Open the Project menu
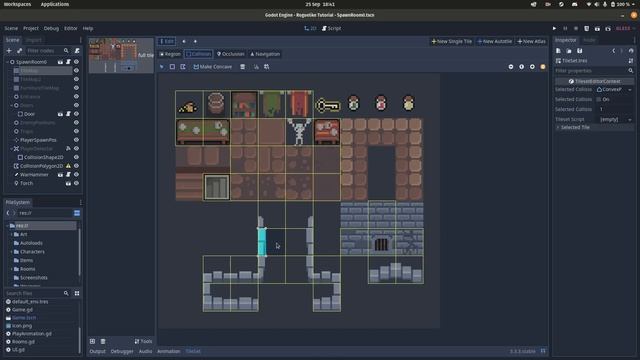 pos(31,29)
